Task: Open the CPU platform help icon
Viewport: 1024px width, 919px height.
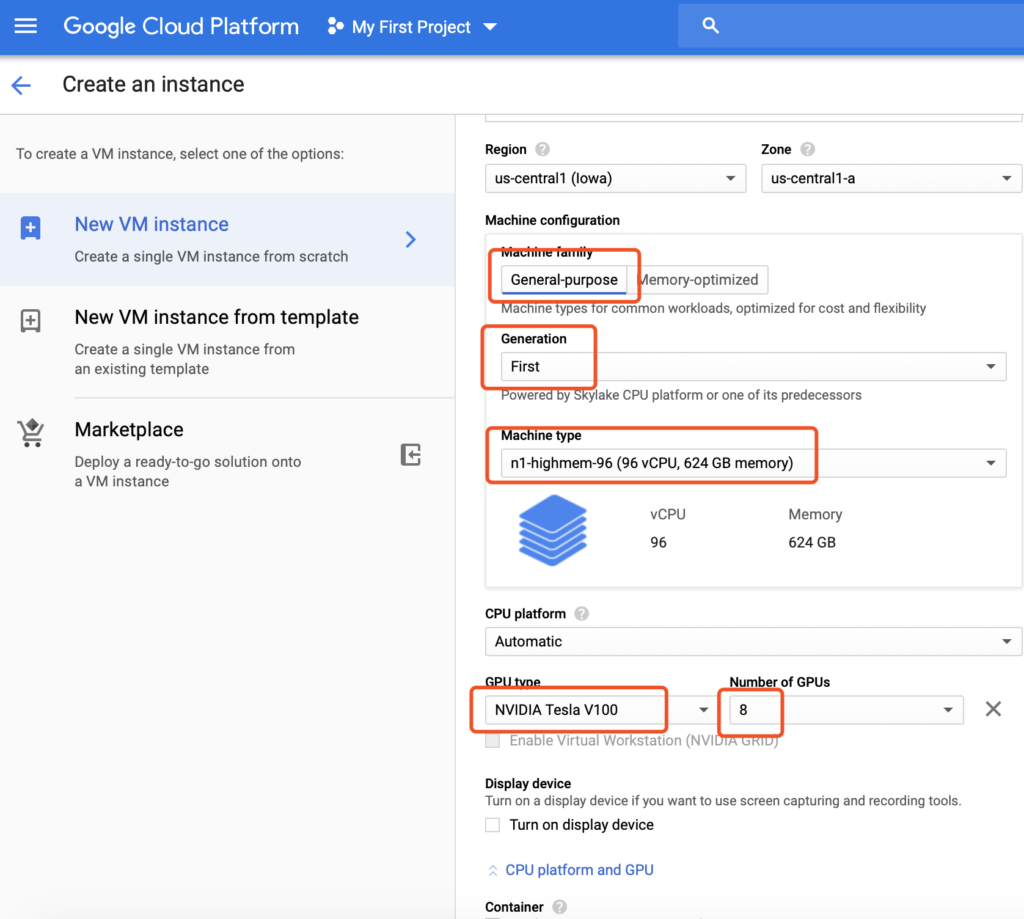Action: [x=581, y=614]
